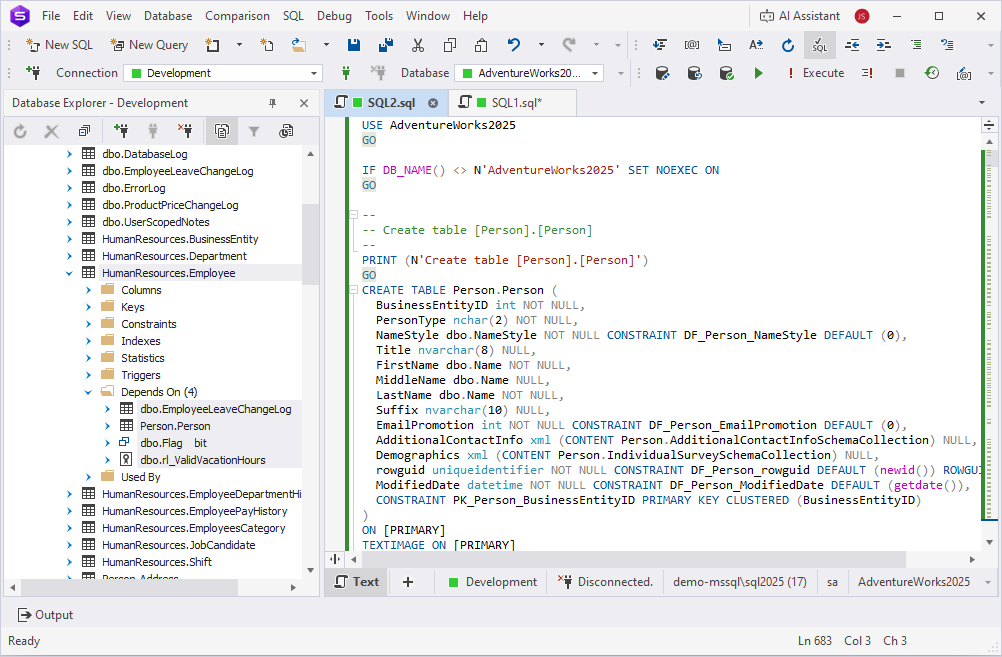Viewport: 1002px width, 657px height.
Task: Click the database commit checkmark icon
Action: coord(727,73)
